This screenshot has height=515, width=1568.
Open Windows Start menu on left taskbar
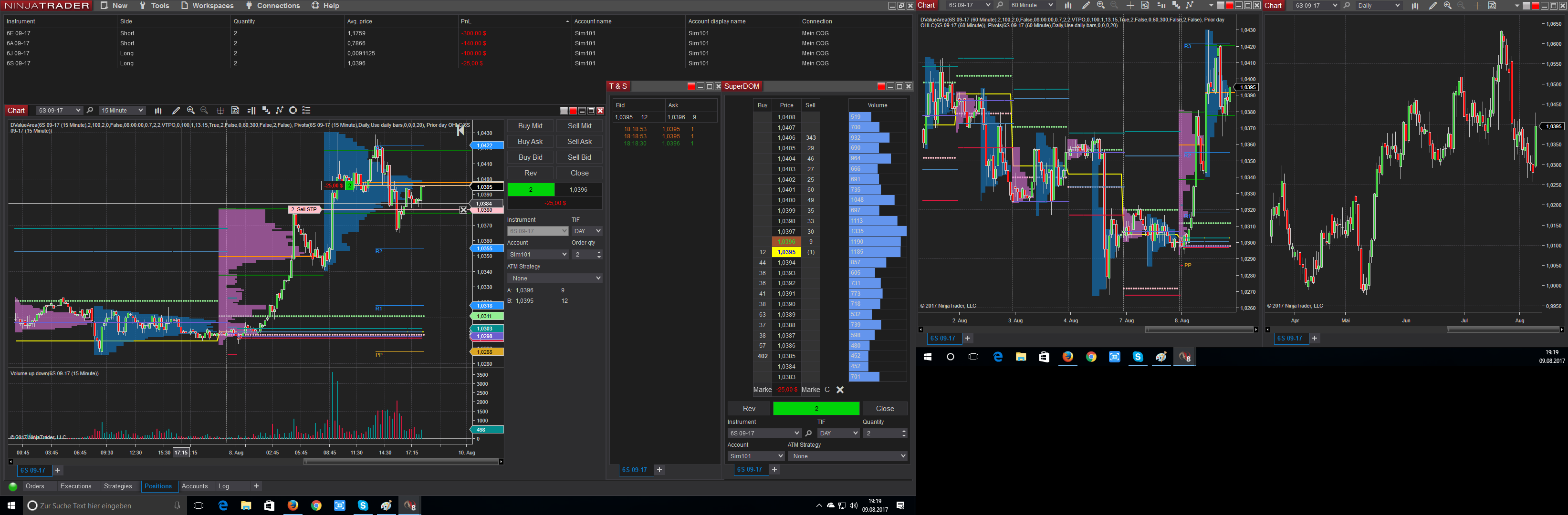point(11,505)
